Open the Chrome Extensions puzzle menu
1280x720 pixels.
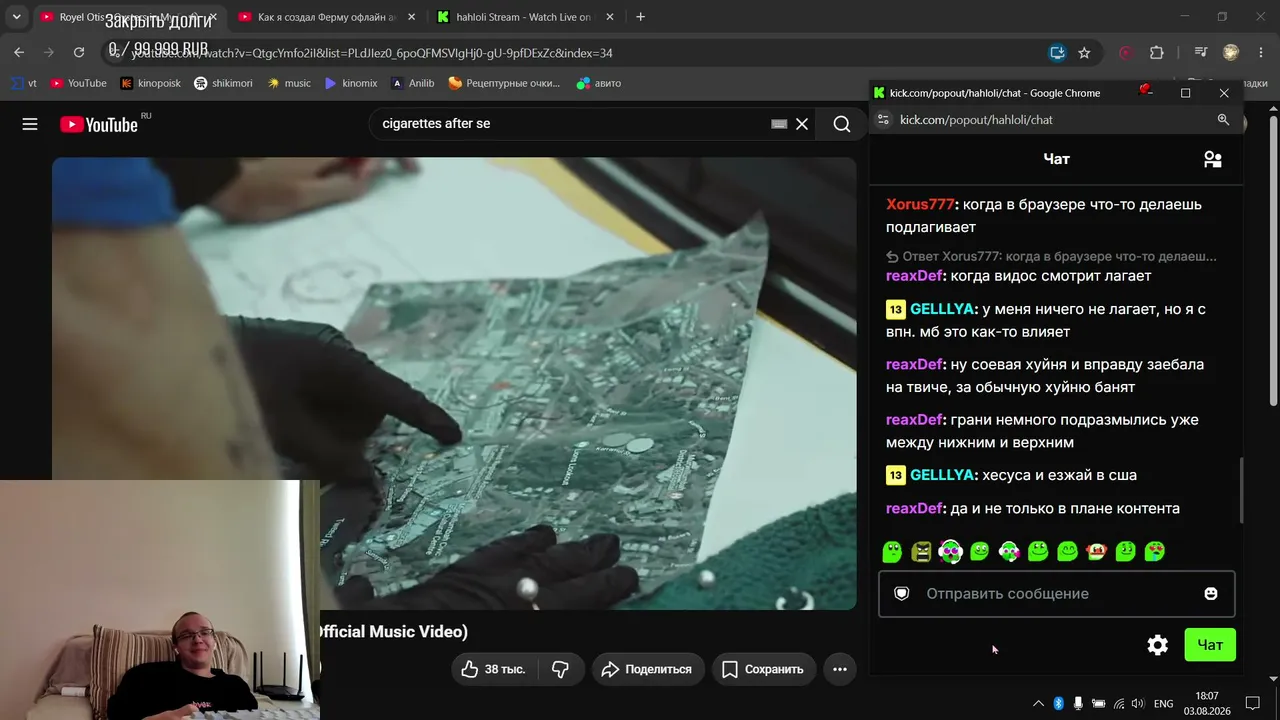[x=1157, y=53]
